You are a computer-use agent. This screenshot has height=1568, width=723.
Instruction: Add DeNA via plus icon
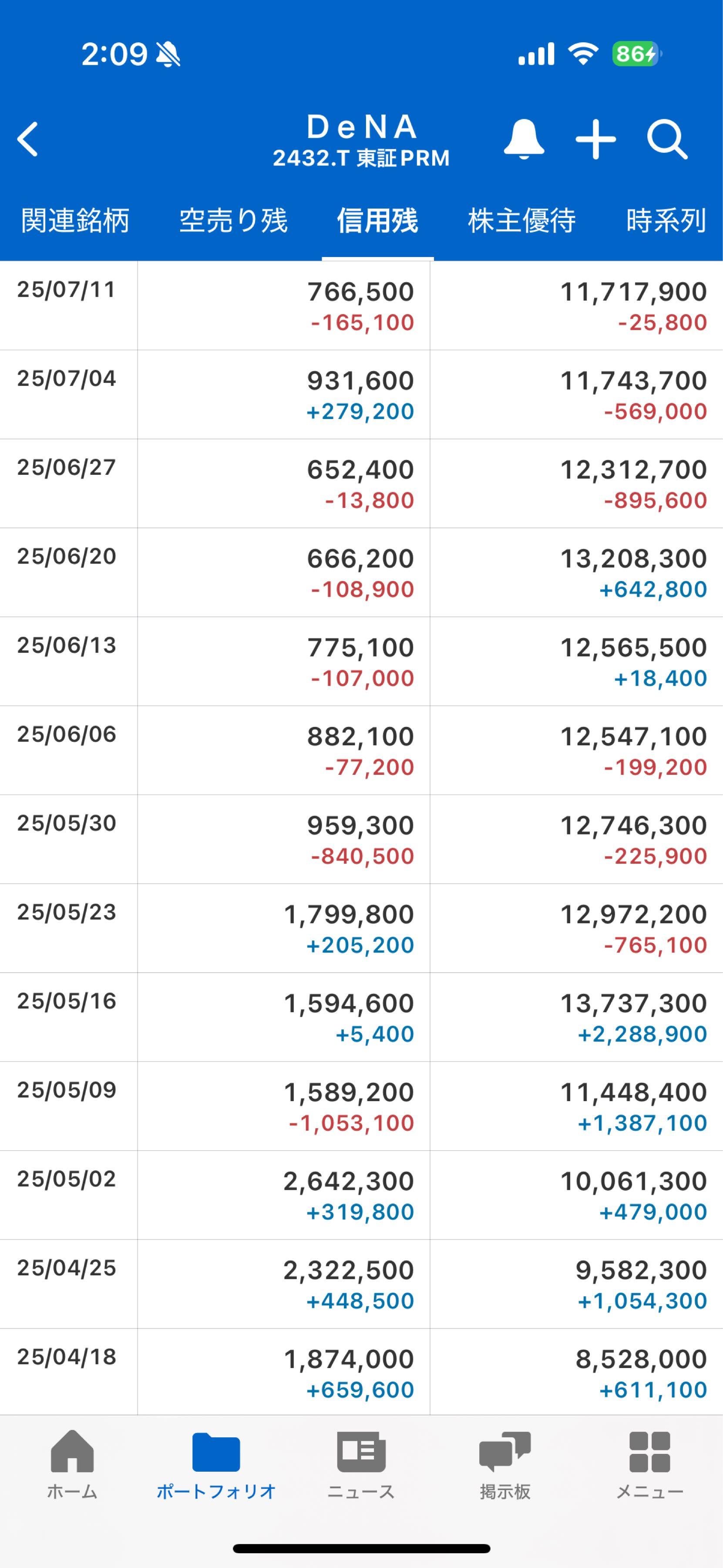[x=595, y=139]
